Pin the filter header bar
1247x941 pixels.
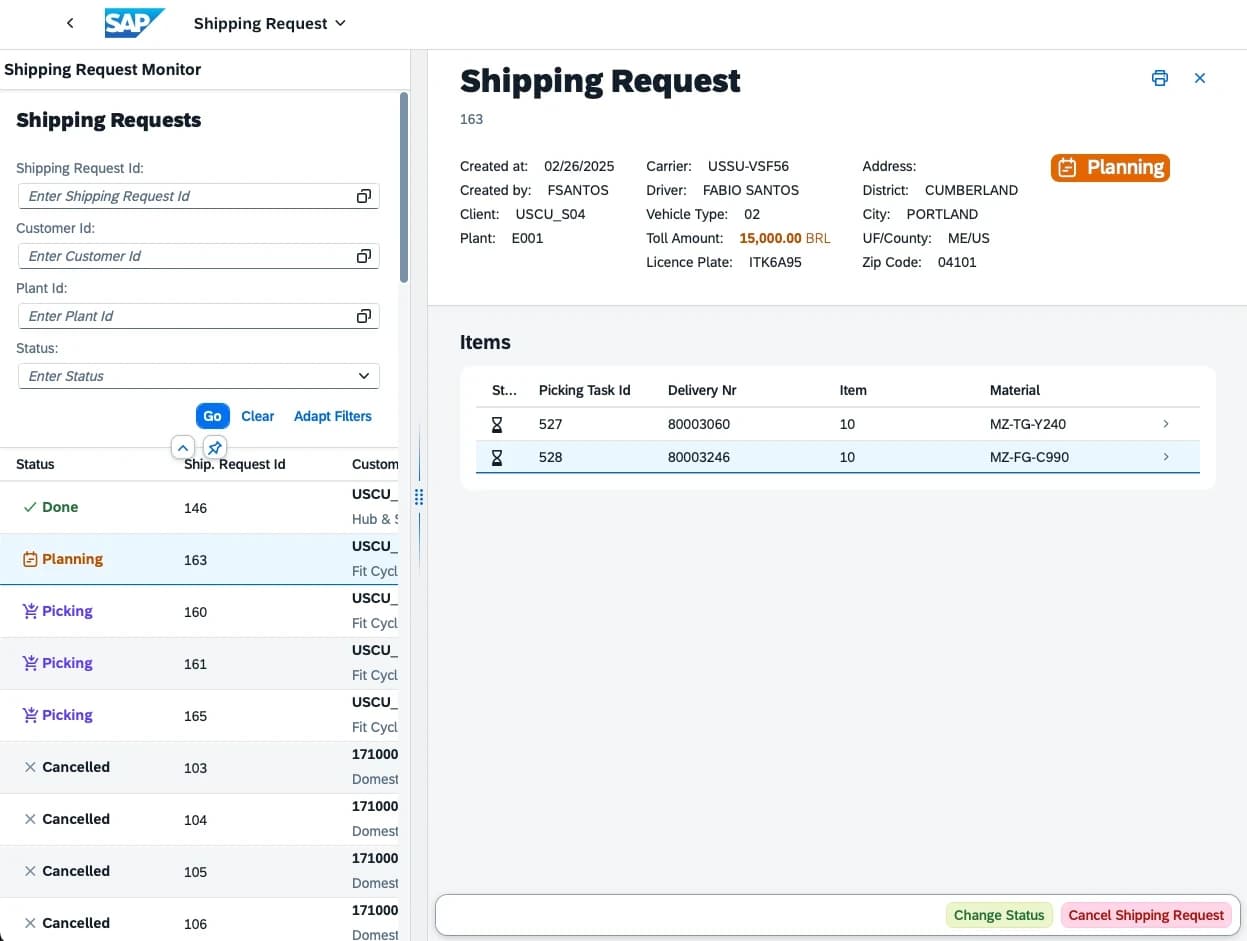click(x=214, y=447)
